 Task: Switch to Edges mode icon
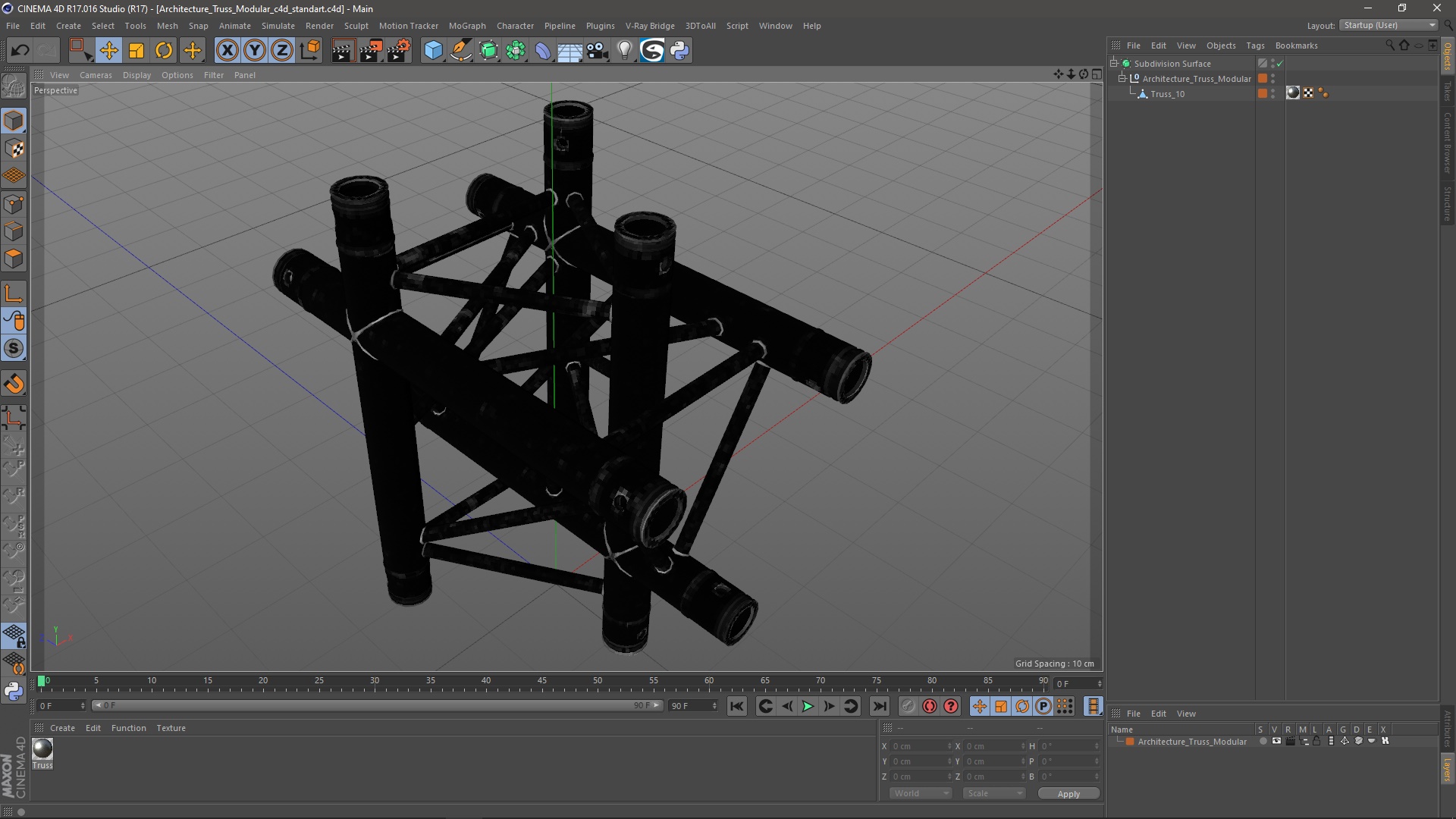coord(14,231)
